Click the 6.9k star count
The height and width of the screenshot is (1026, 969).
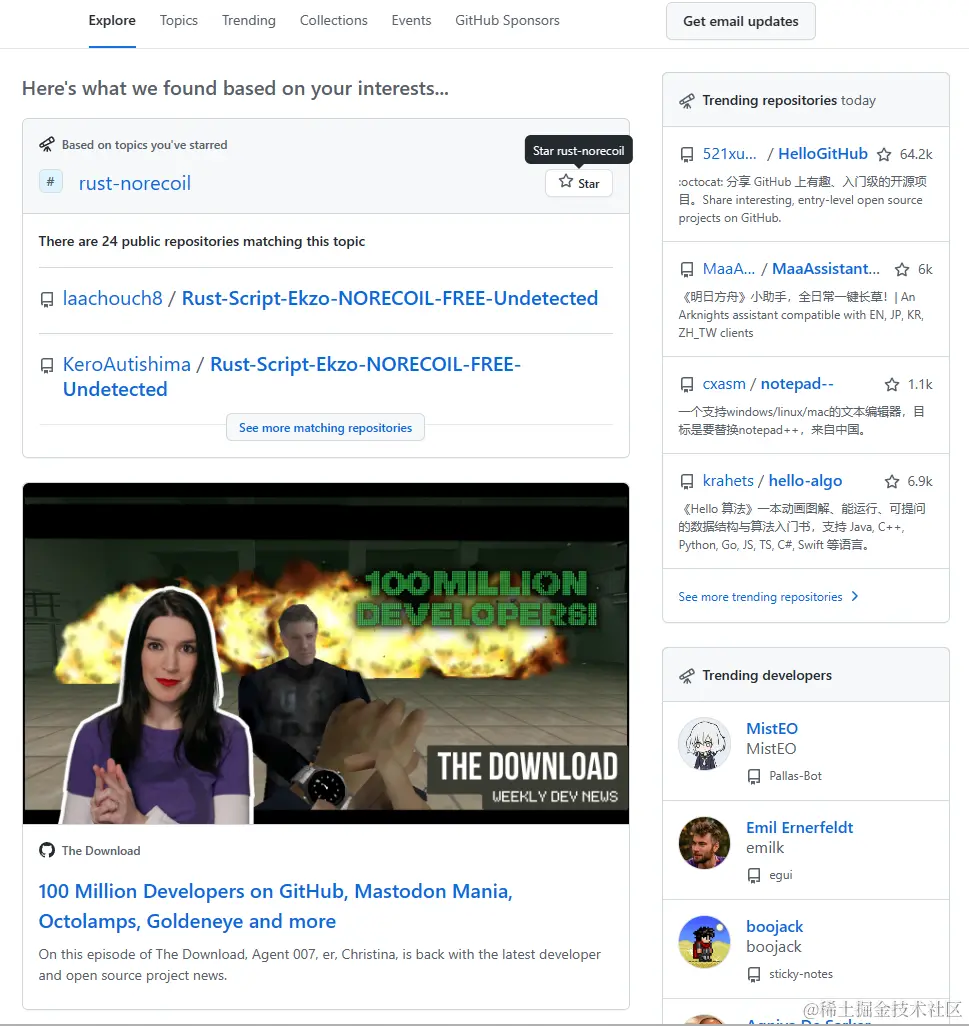coord(920,482)
